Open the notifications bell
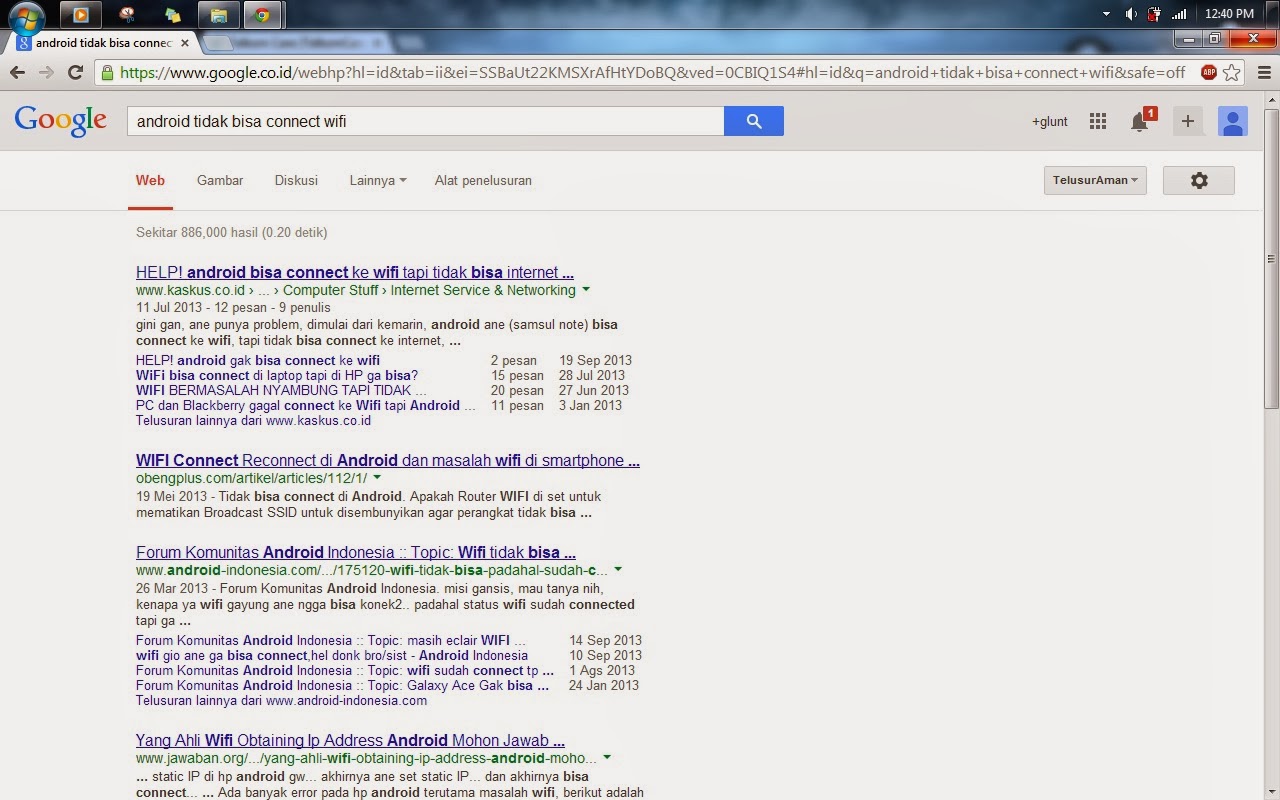 (1140, 121)
